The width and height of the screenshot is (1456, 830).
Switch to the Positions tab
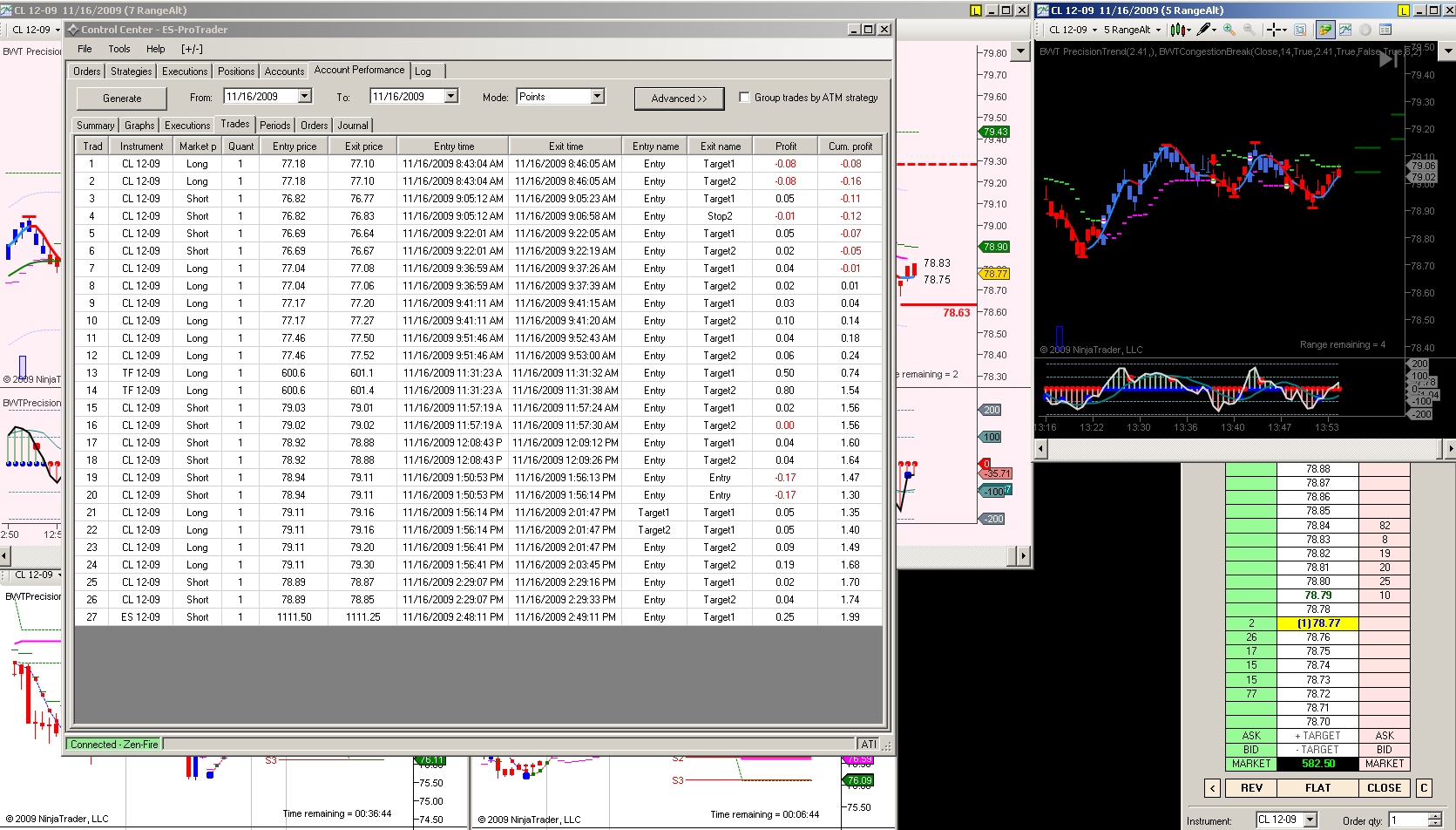coord(236,71)
